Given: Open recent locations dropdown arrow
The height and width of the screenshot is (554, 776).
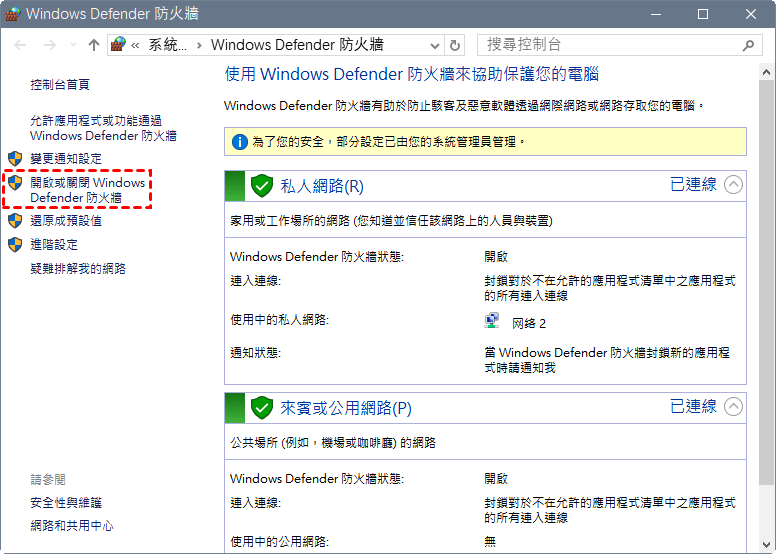Looking at the screenshot, I should [x=73, y=45].
